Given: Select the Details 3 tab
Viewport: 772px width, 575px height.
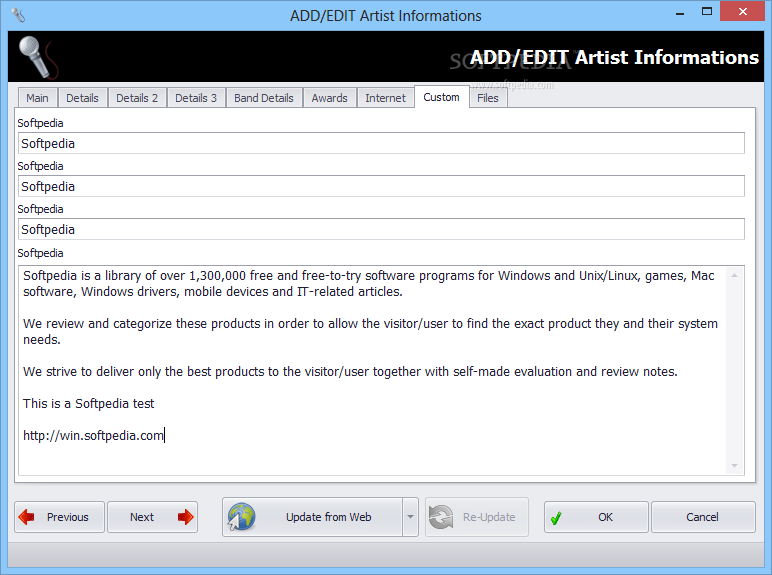Looking at the screenshot, I should coord(196,98).
